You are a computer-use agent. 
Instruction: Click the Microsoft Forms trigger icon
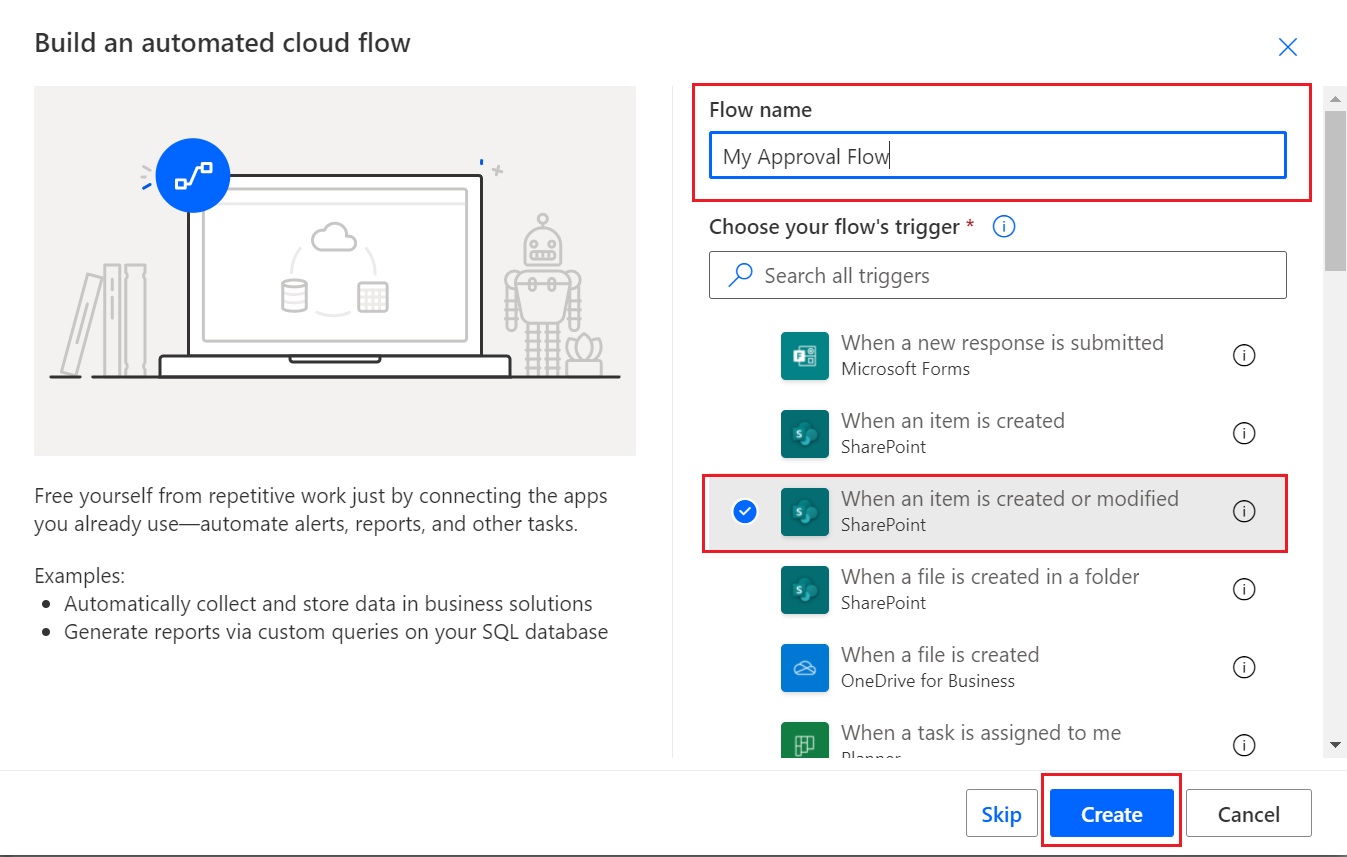tap(805, 356)
